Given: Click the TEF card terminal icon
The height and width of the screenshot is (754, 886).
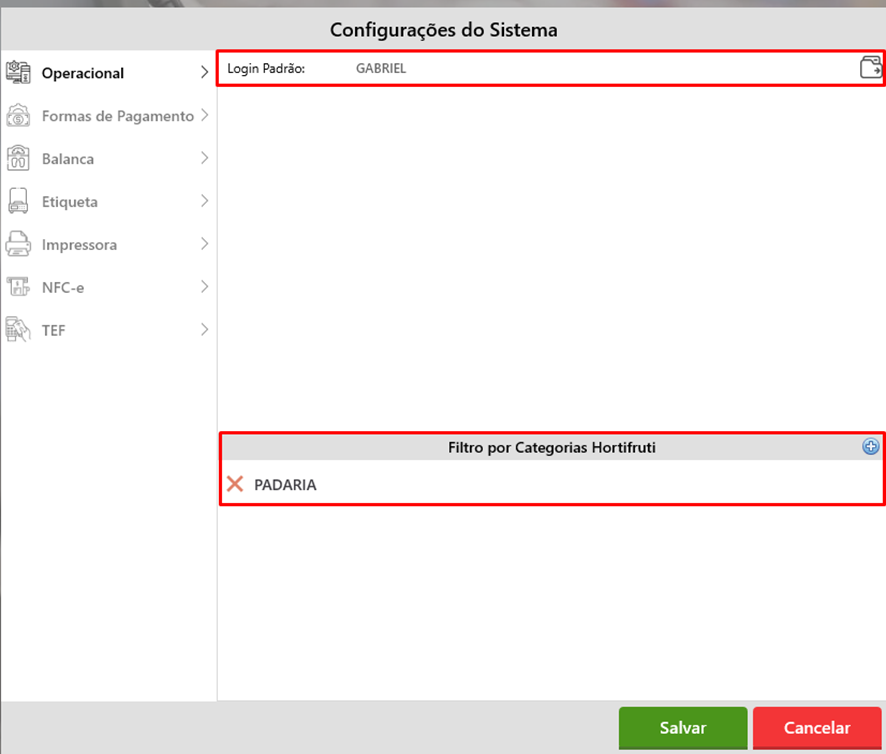Looking at the screenshot, I should pyautogui.click(x=19, y=330).
